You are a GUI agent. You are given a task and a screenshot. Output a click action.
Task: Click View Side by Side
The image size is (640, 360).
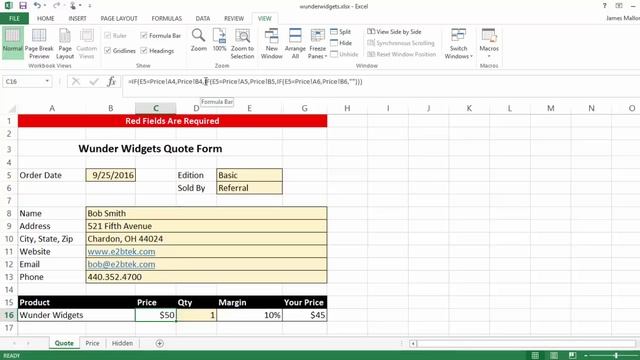click(x=394, y=31)
